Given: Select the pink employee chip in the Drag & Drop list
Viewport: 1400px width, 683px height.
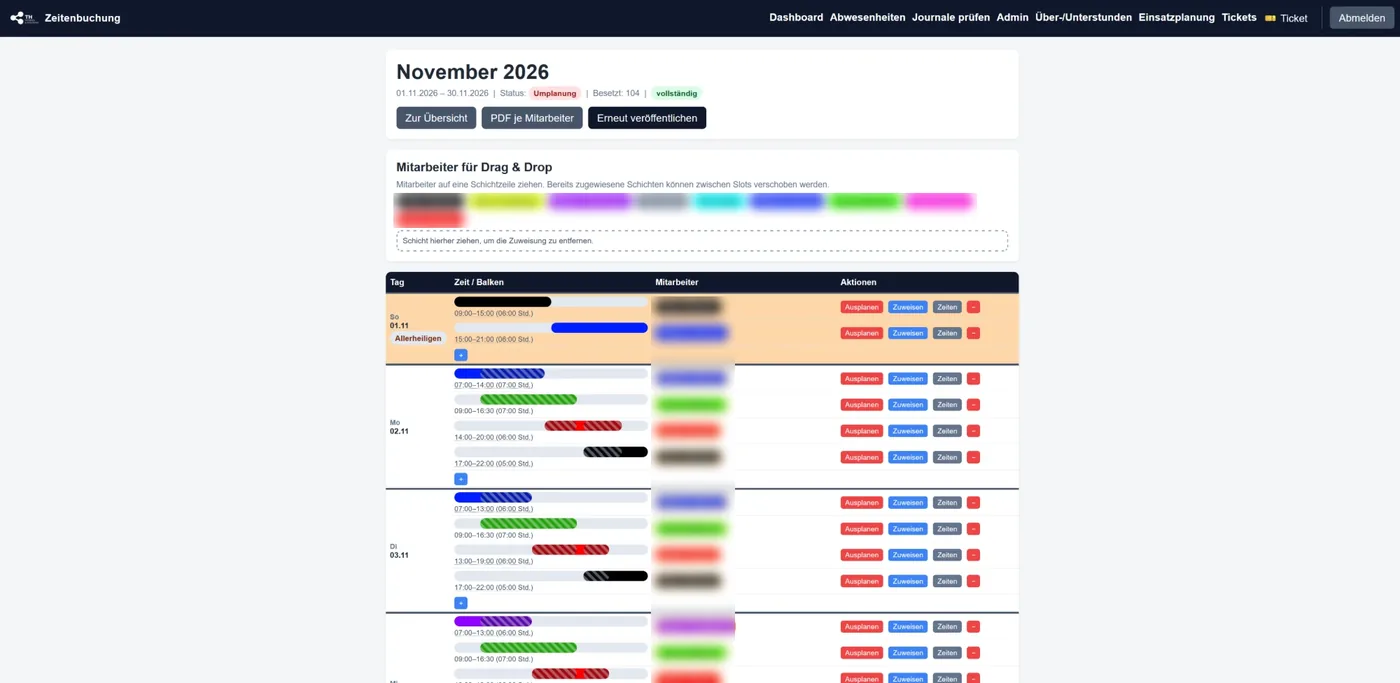Looking at the screenshot, I should pyautogui.click(x=939, y=201).
